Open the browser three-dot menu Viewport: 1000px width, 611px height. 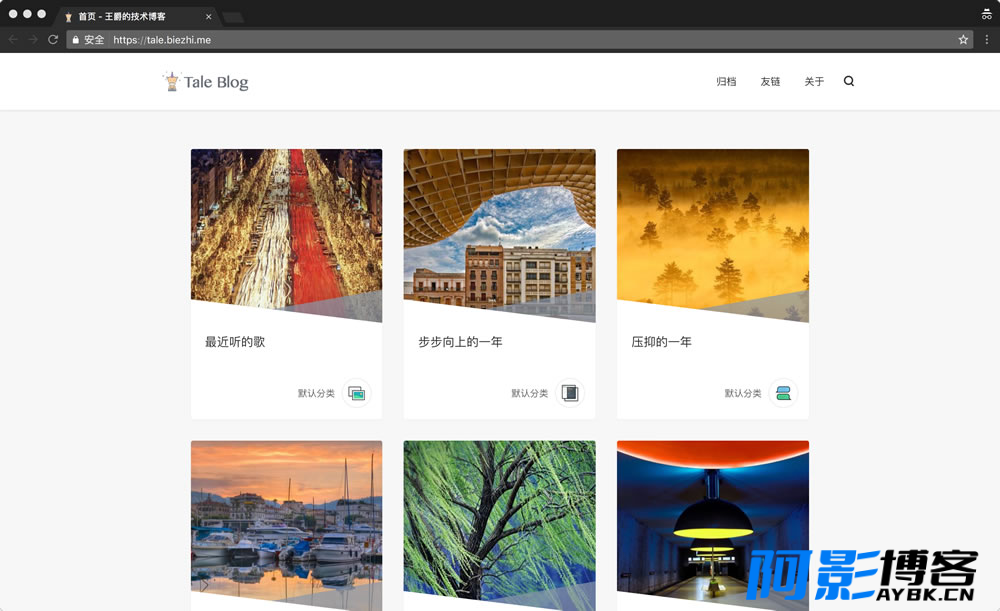click(987, 40)
